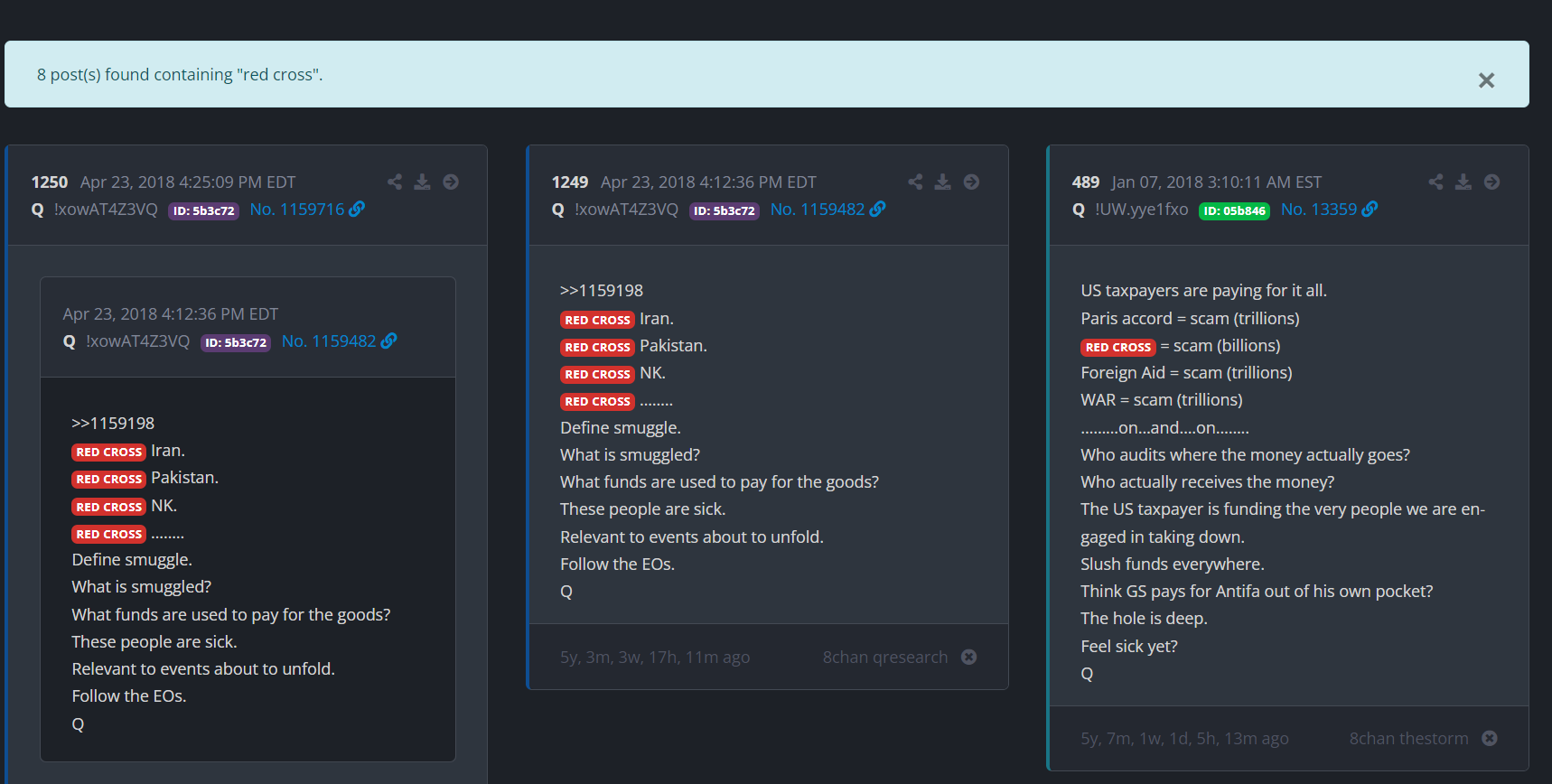Share post 489
The width and height of the screenshot is (1552, 784).
(1435, 182)
